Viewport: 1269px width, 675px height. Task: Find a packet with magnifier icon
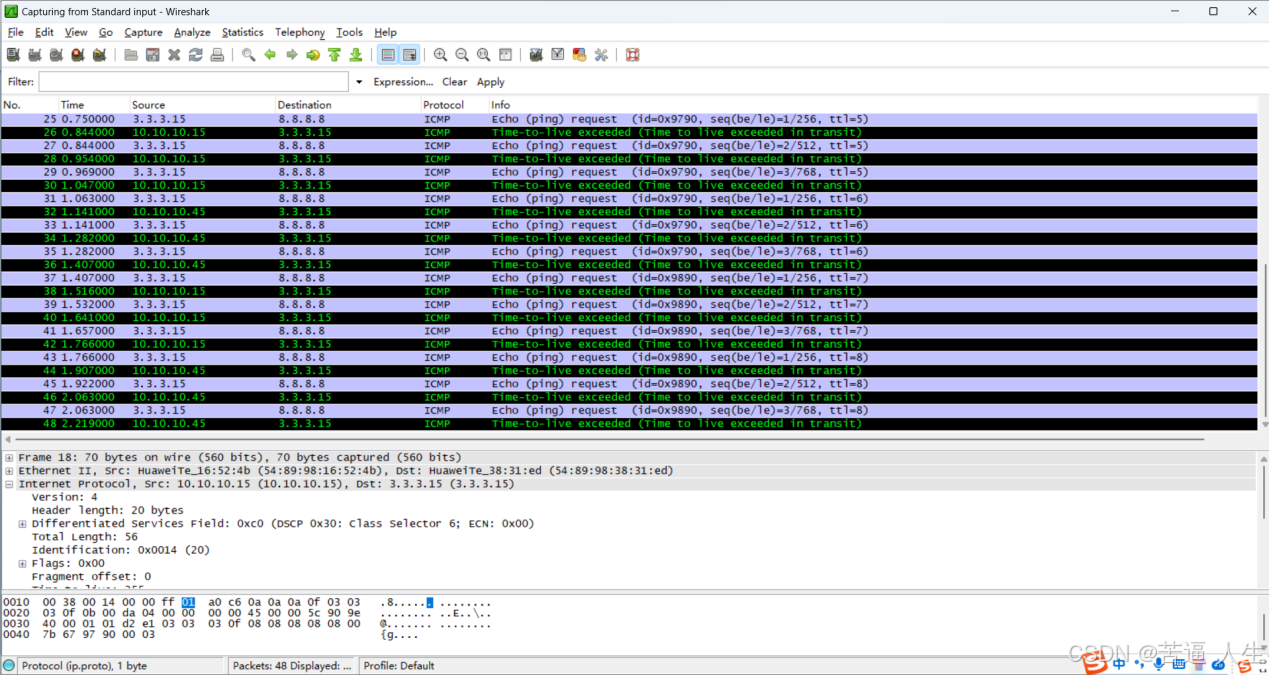coord(248,55)
